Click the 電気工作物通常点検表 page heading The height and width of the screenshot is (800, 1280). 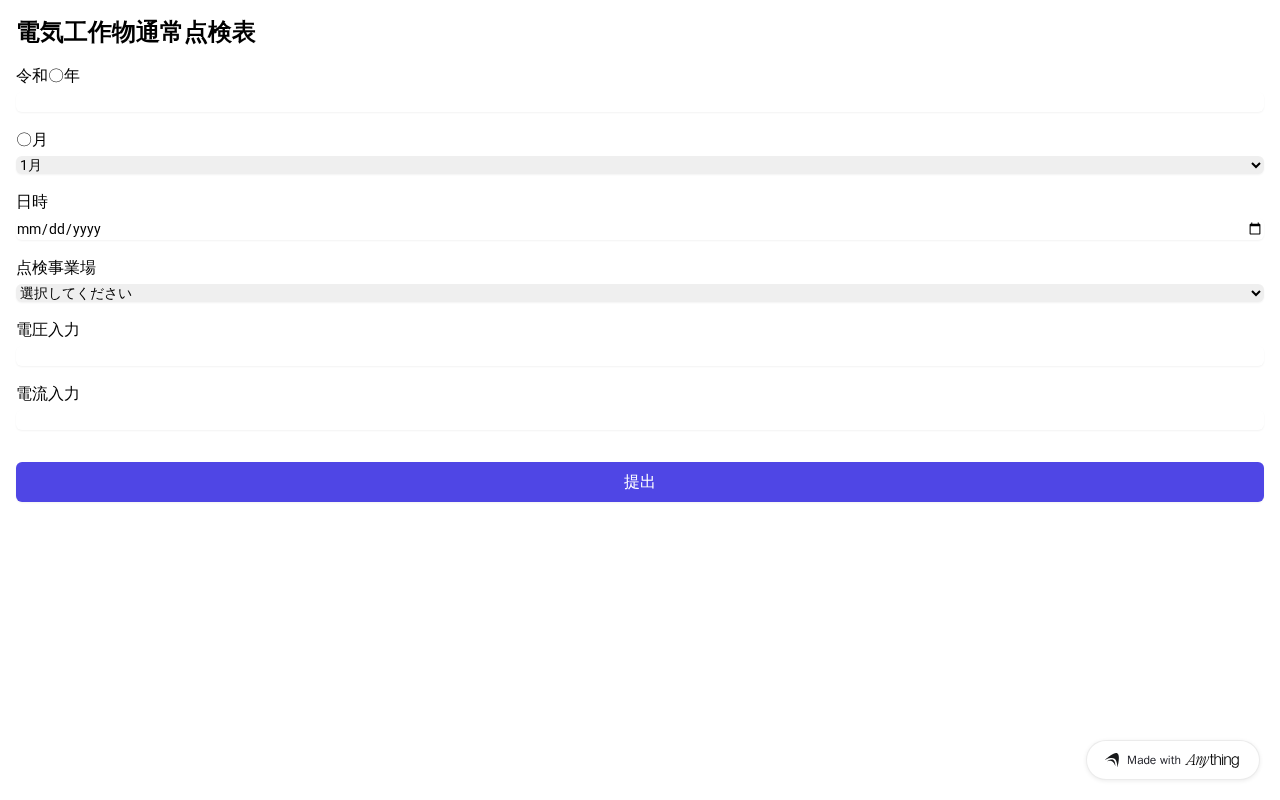(x=136, y=33)
